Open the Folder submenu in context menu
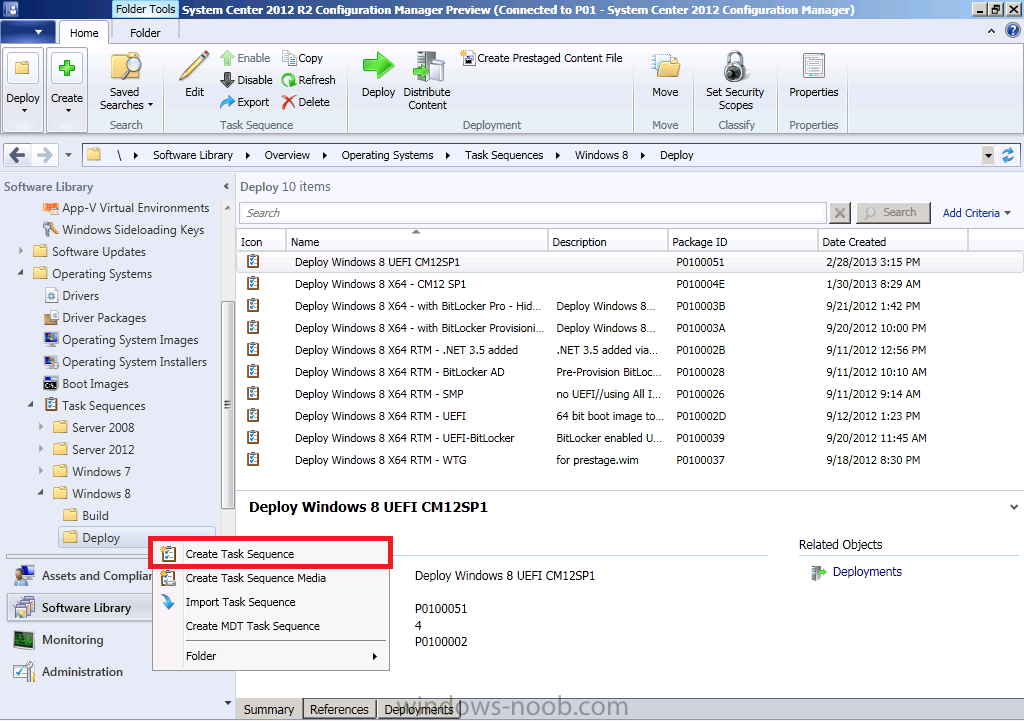 pos(272,656)
